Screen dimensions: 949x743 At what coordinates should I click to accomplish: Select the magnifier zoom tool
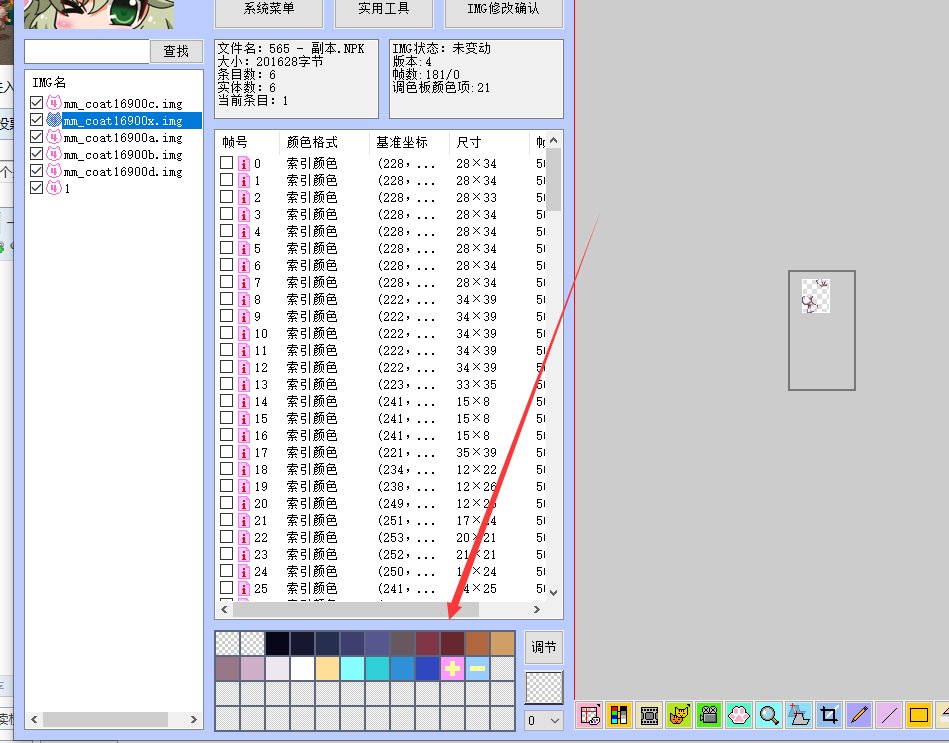[769, 715]
